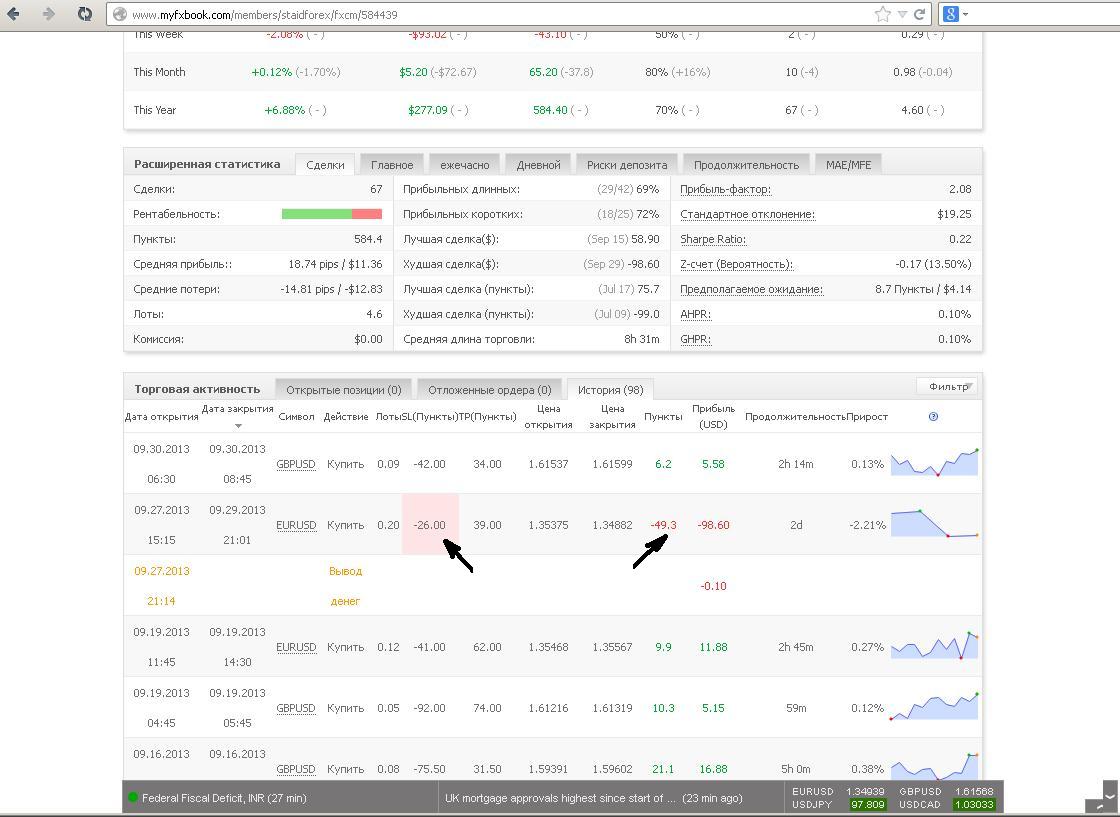Open the Стандартное отклонение definition link
The image size is (1120, 817).
coord(747,214)
